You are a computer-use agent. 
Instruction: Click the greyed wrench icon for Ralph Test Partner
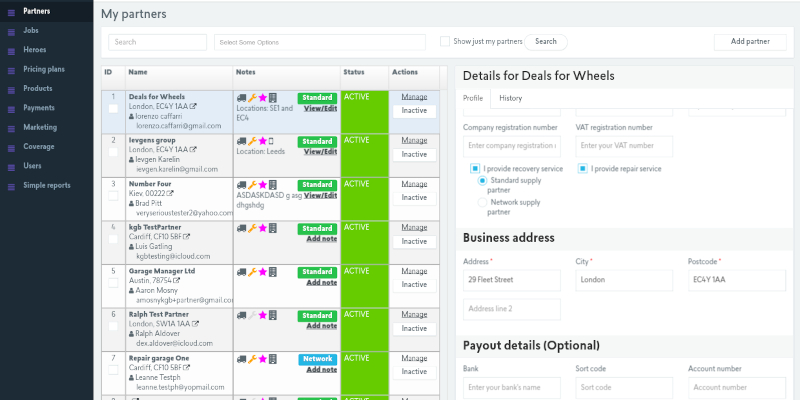[x=251, y=314]
